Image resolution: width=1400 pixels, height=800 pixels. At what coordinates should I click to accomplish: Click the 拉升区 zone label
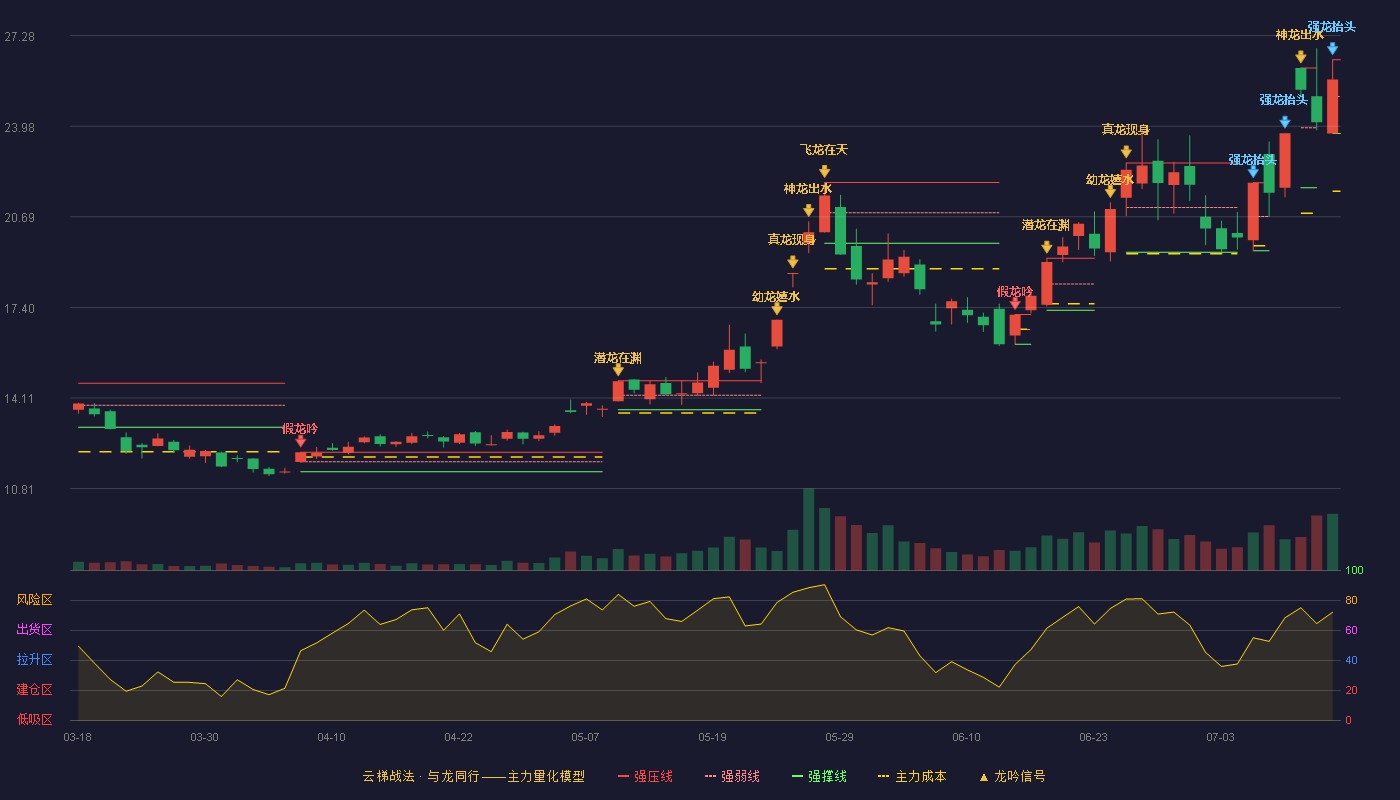[34, 660]
